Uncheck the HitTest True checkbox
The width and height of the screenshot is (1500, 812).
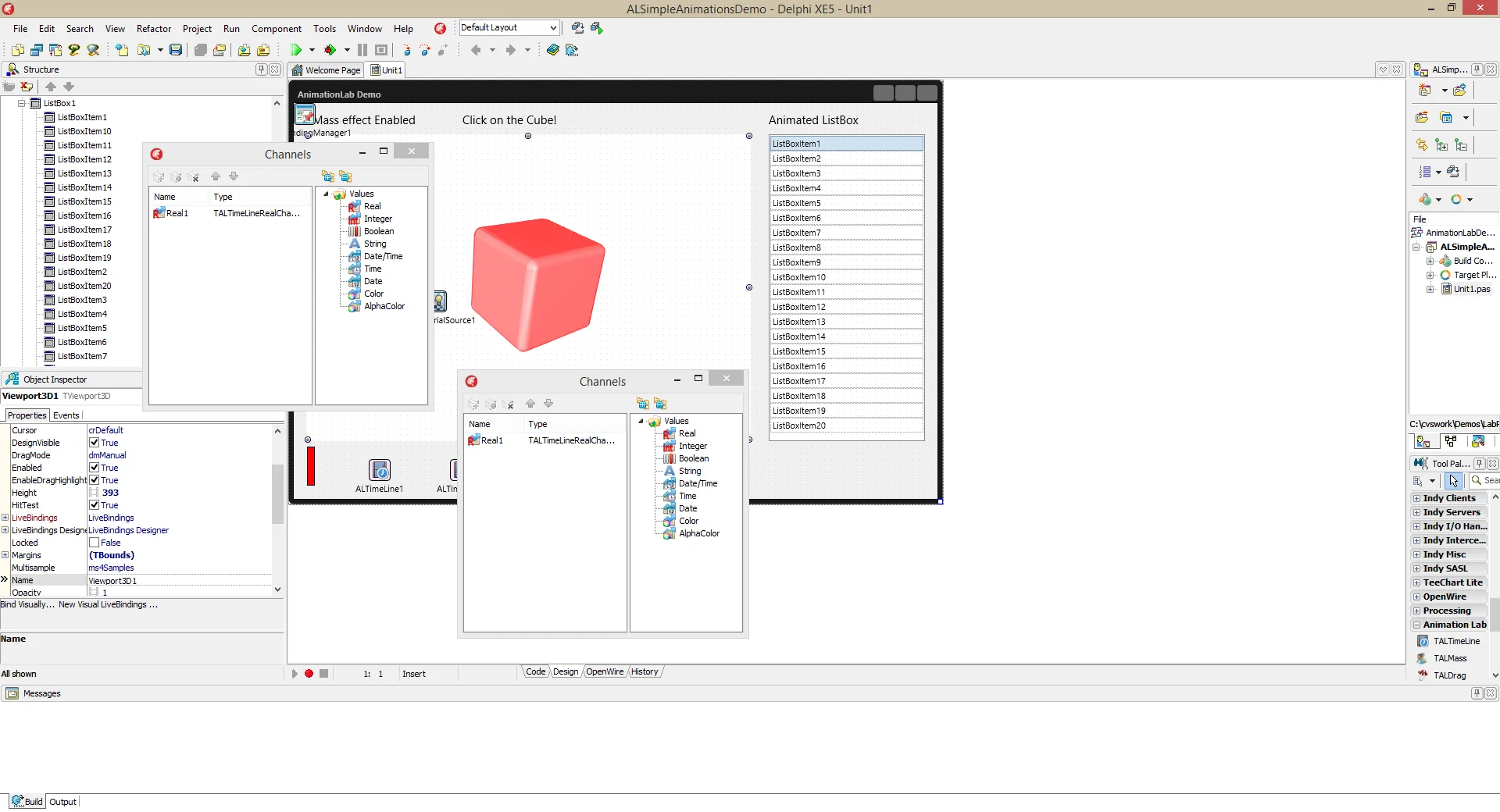(94, 505)
